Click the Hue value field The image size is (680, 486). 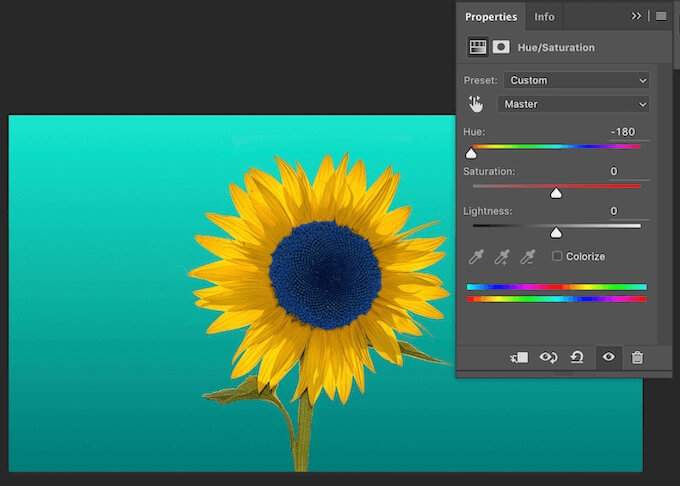(622, 132)
